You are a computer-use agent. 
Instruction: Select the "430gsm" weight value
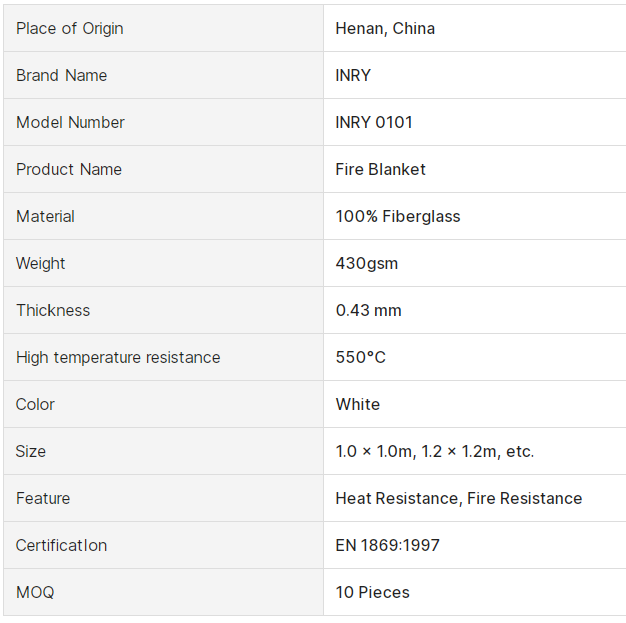tap(367, 263)
